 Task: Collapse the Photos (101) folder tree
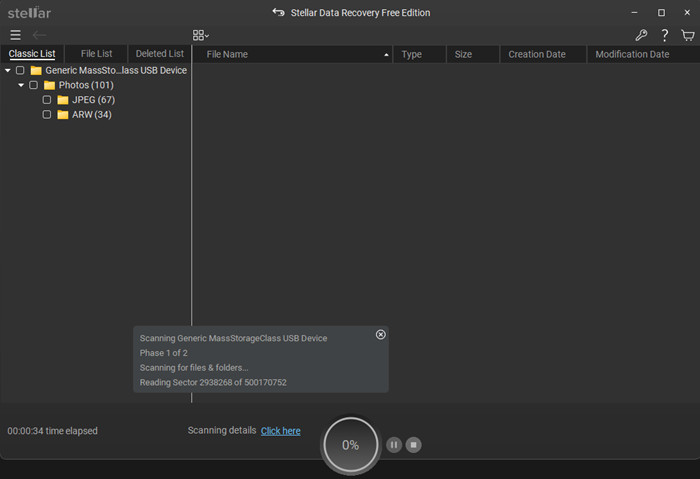coord(21,85)
